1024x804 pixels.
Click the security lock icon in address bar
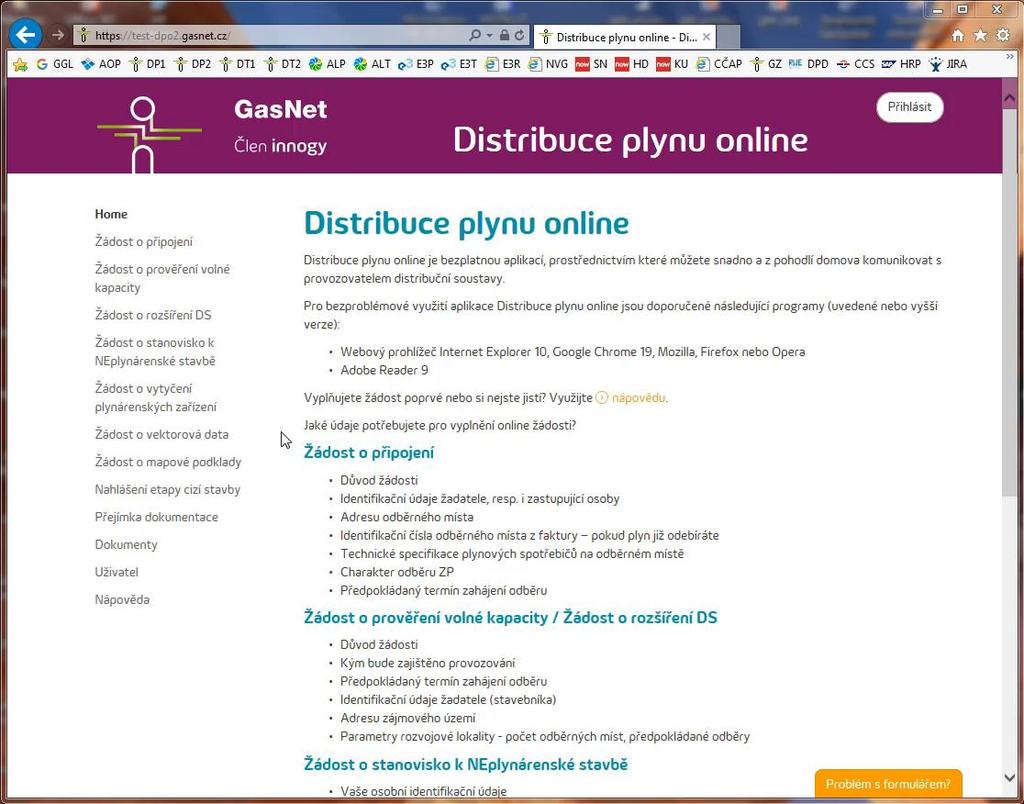pyautogui.click(x=504, y=35)
